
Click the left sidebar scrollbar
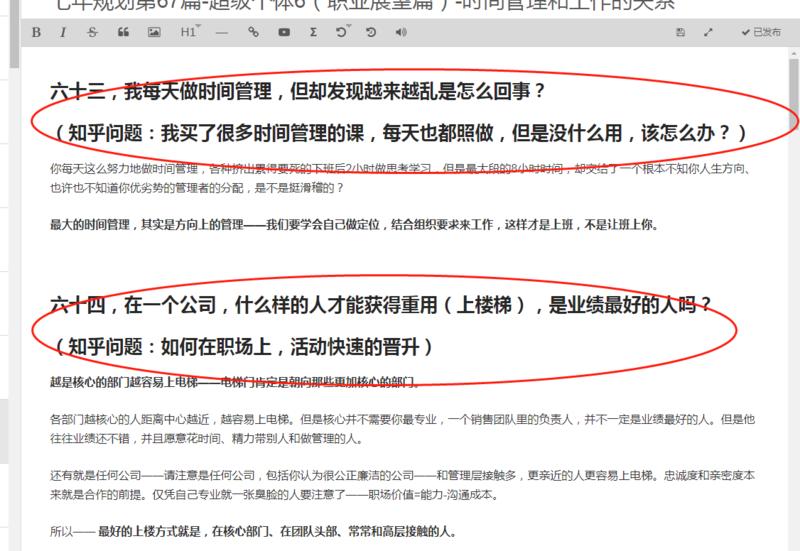click(x=14, y=34)
